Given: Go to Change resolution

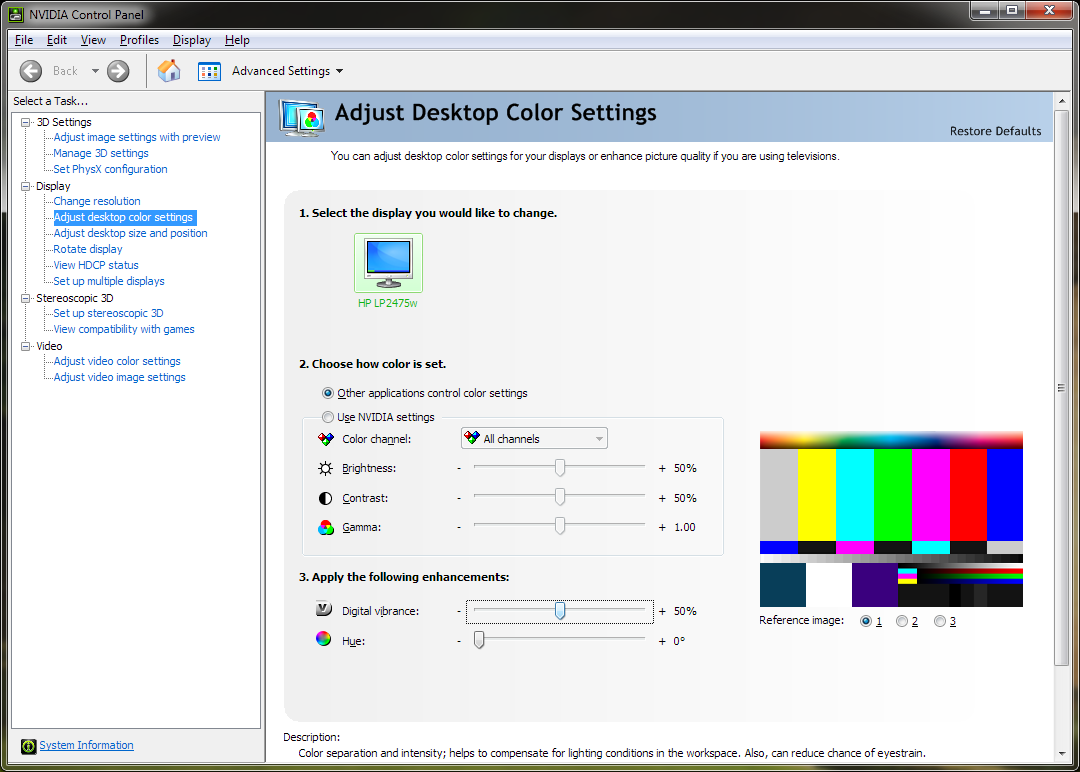Looking at the screenshot, I should tap(97, 201).
